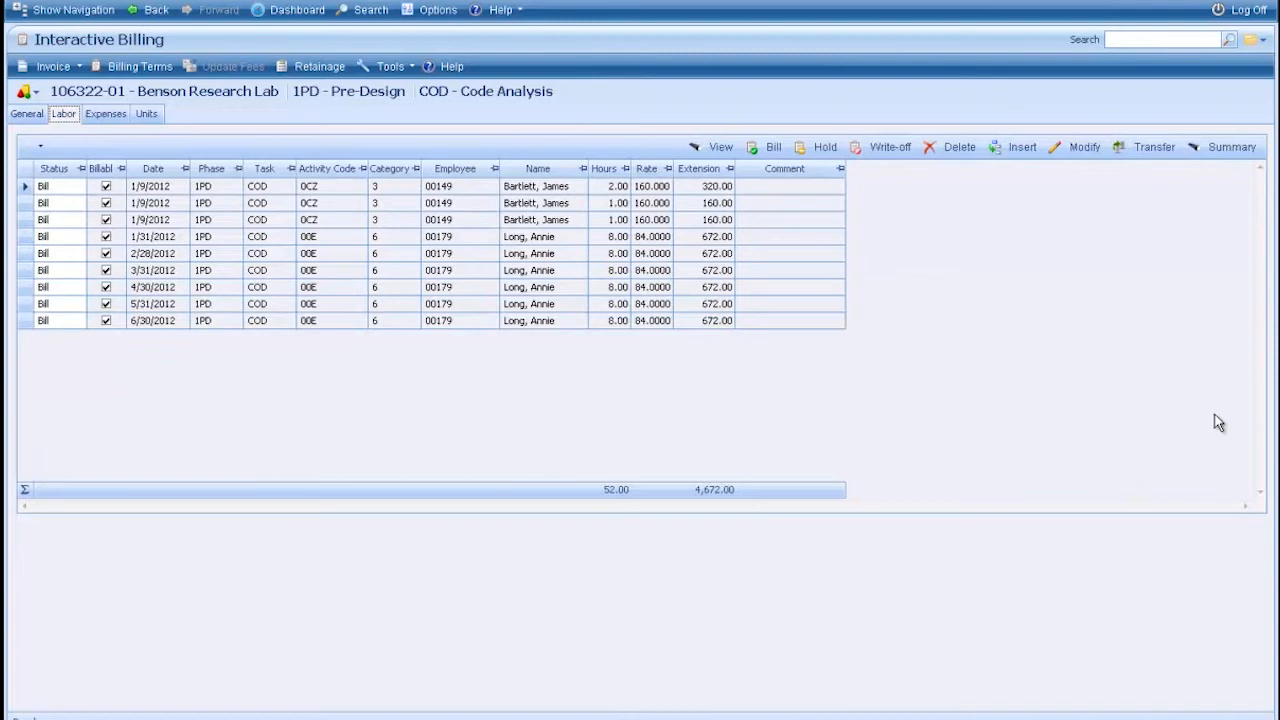
Task: Open the small grid options arrow above Status
Action: [x=41, y=147]
